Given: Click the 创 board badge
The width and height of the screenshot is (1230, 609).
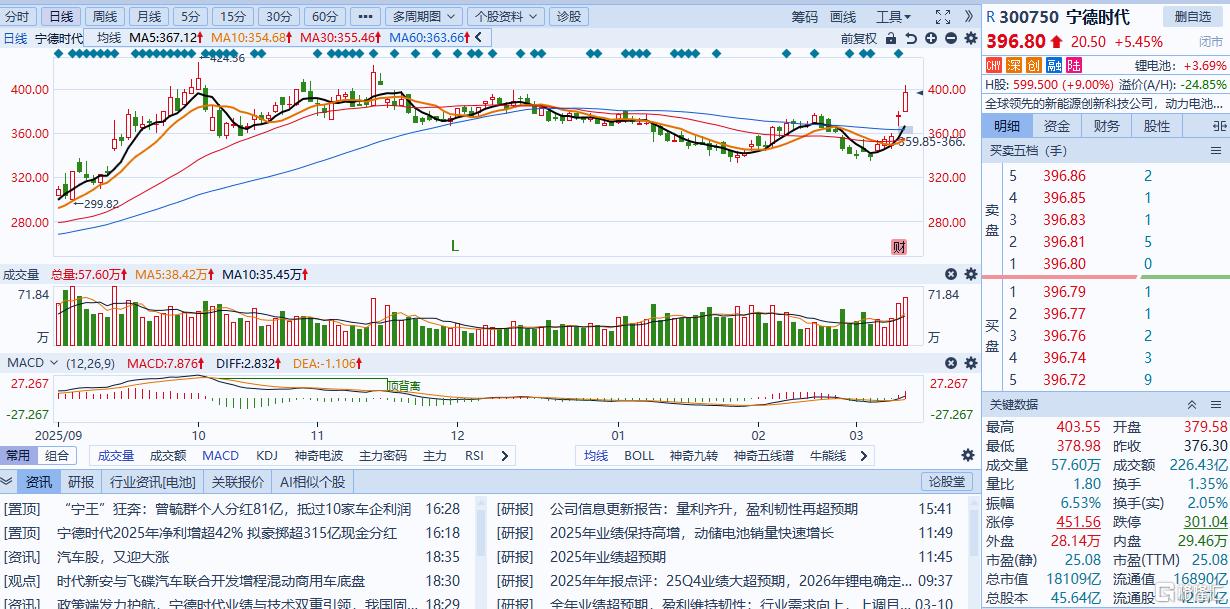Looking at the screenshot, I should point(1034,65).
